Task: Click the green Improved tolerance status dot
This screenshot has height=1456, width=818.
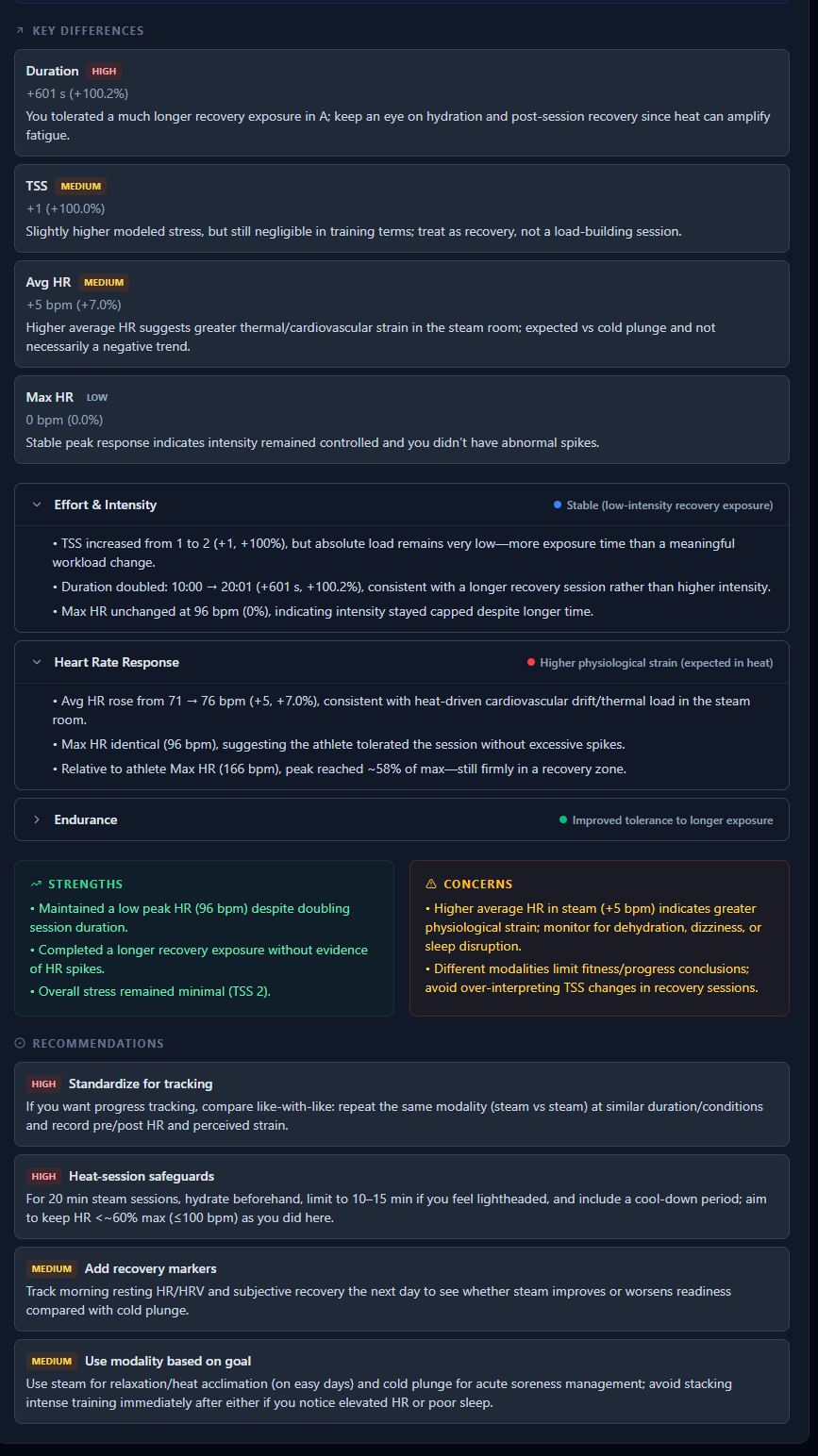Action: click(563, 819)
